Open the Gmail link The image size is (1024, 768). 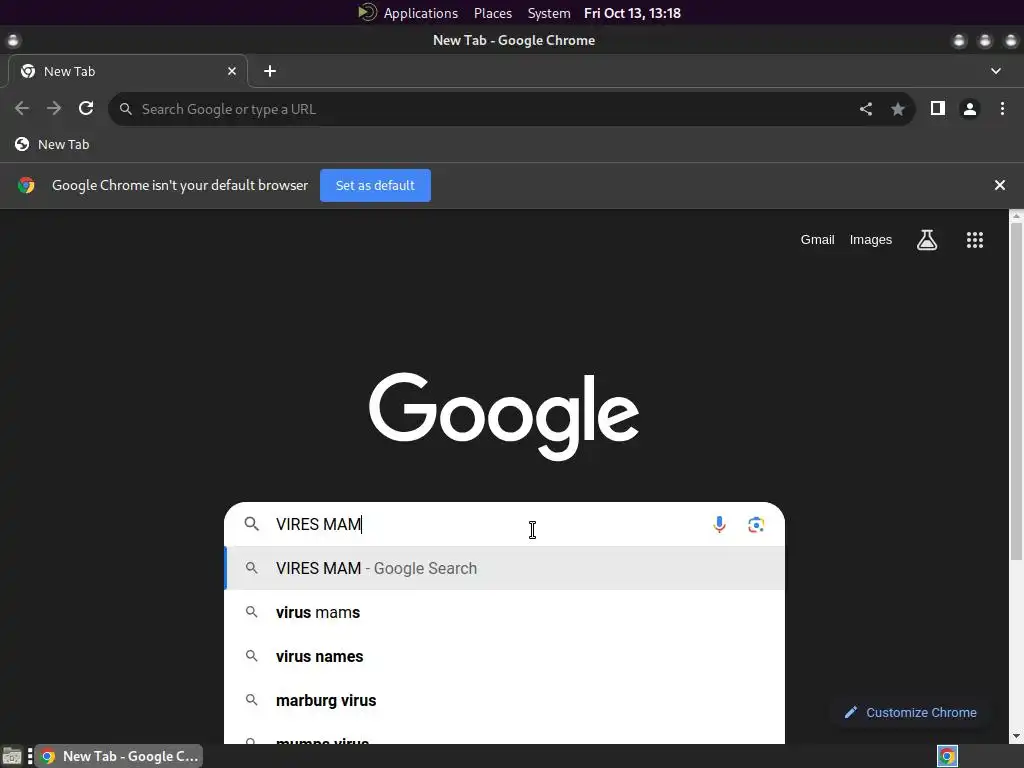[x=818, y=240]
